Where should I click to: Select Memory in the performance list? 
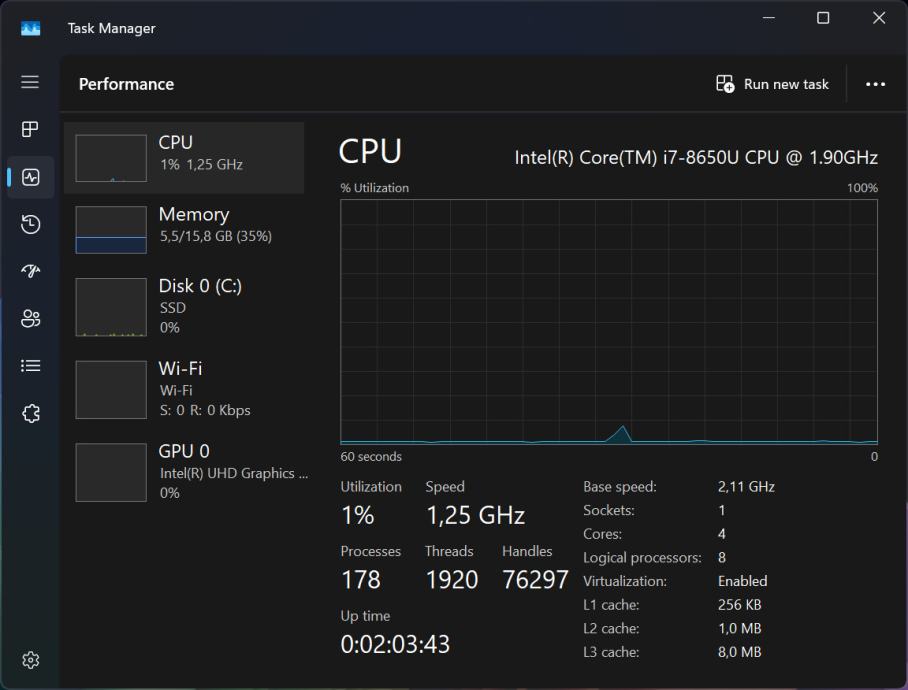coord(184,229)
